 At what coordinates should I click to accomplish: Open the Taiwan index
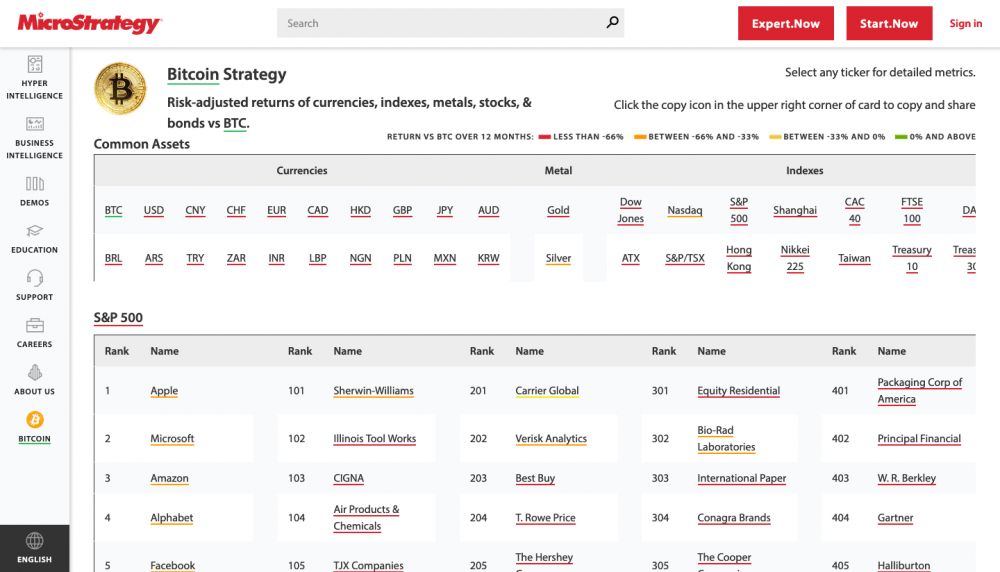click(x=855, y=258)
